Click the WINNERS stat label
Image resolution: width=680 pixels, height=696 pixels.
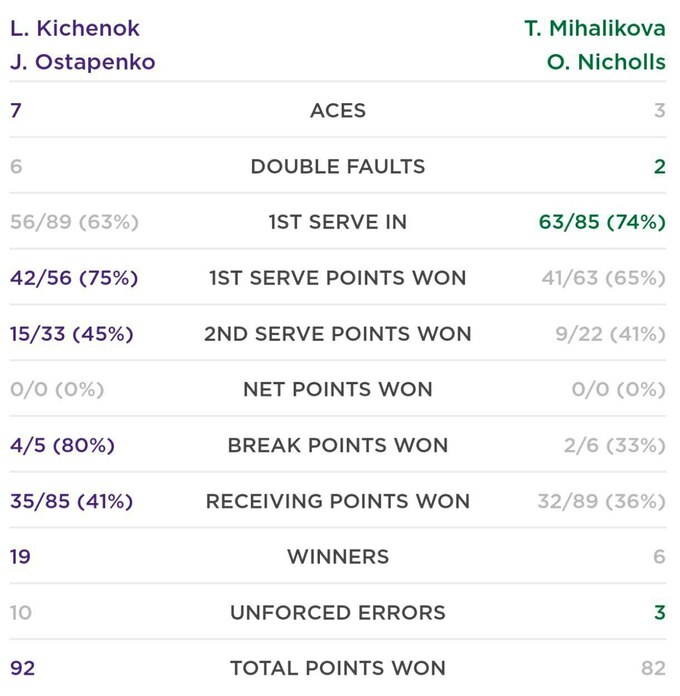click(x=338, y=556)
